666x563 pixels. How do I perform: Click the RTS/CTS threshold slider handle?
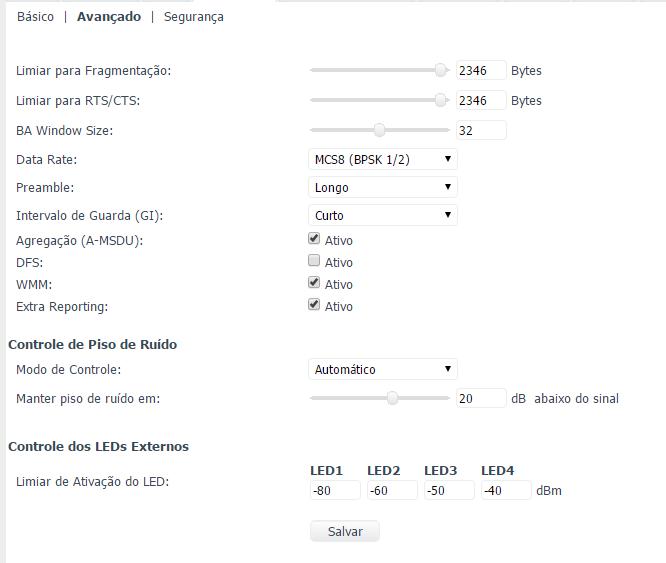(440, 100)
